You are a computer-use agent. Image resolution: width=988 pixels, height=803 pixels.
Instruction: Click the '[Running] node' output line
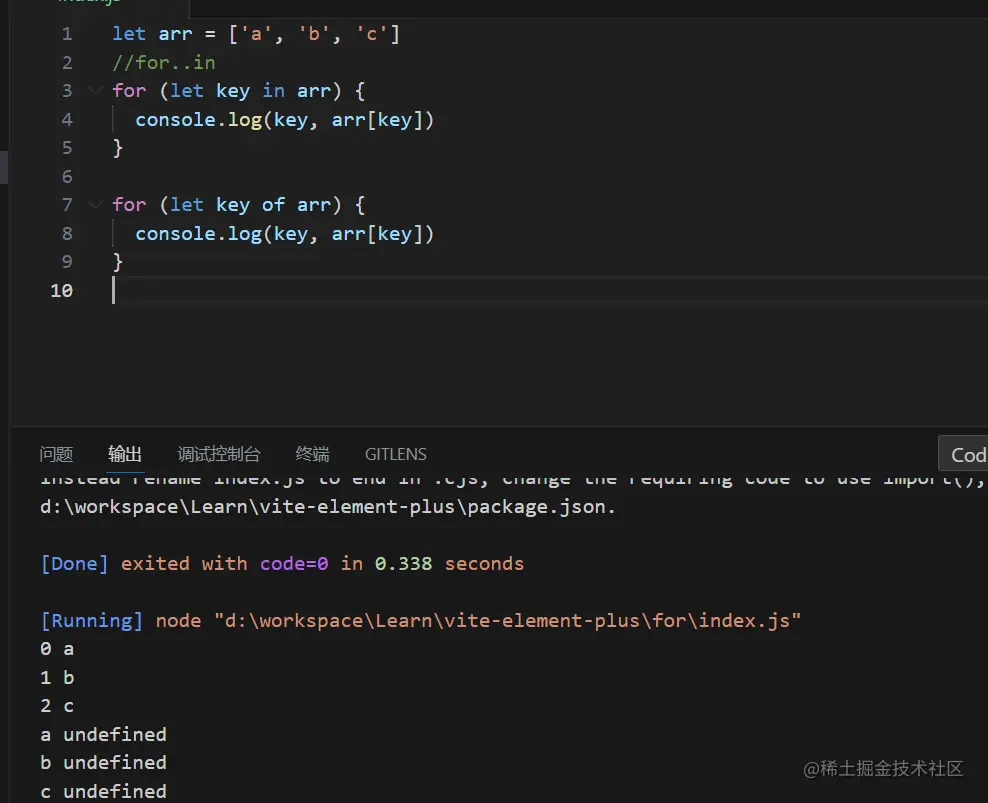420,621
